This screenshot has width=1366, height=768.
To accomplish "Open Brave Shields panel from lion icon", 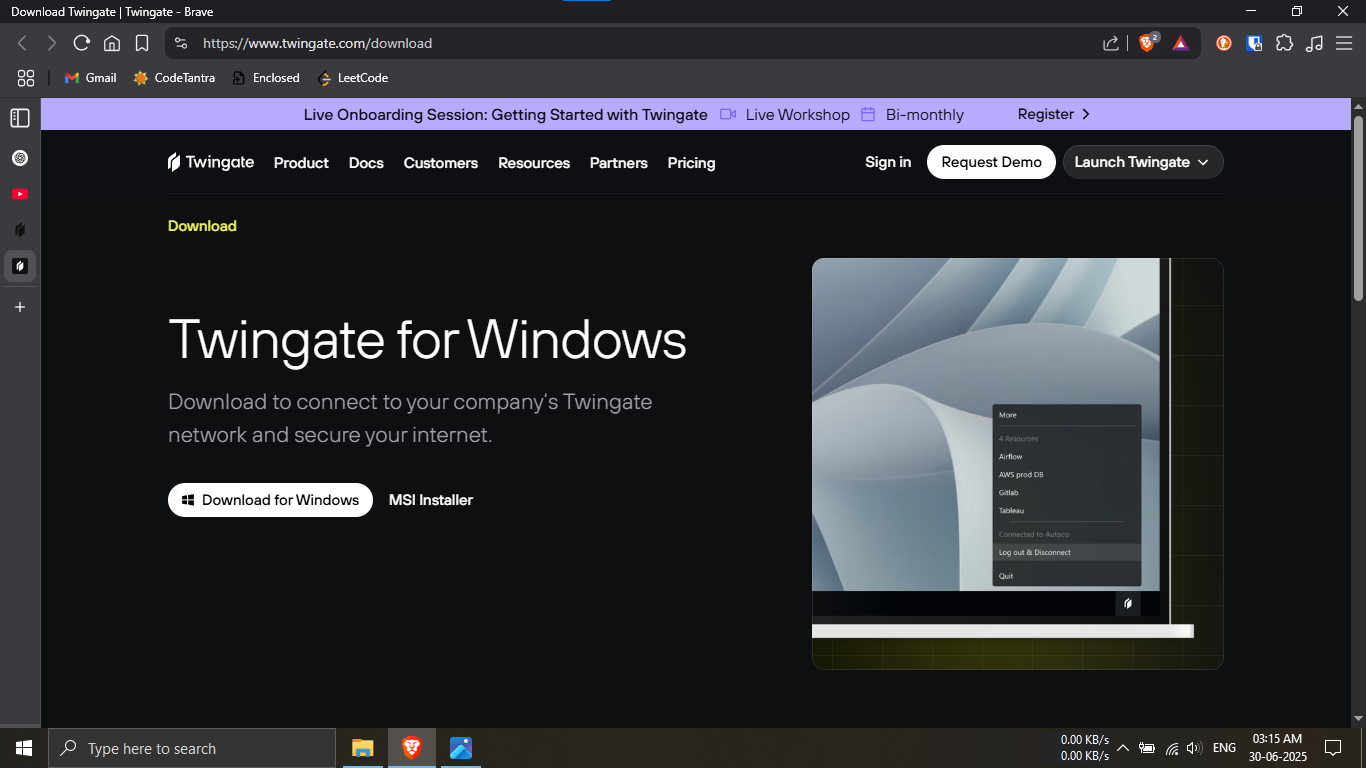I will (1147, 43).
